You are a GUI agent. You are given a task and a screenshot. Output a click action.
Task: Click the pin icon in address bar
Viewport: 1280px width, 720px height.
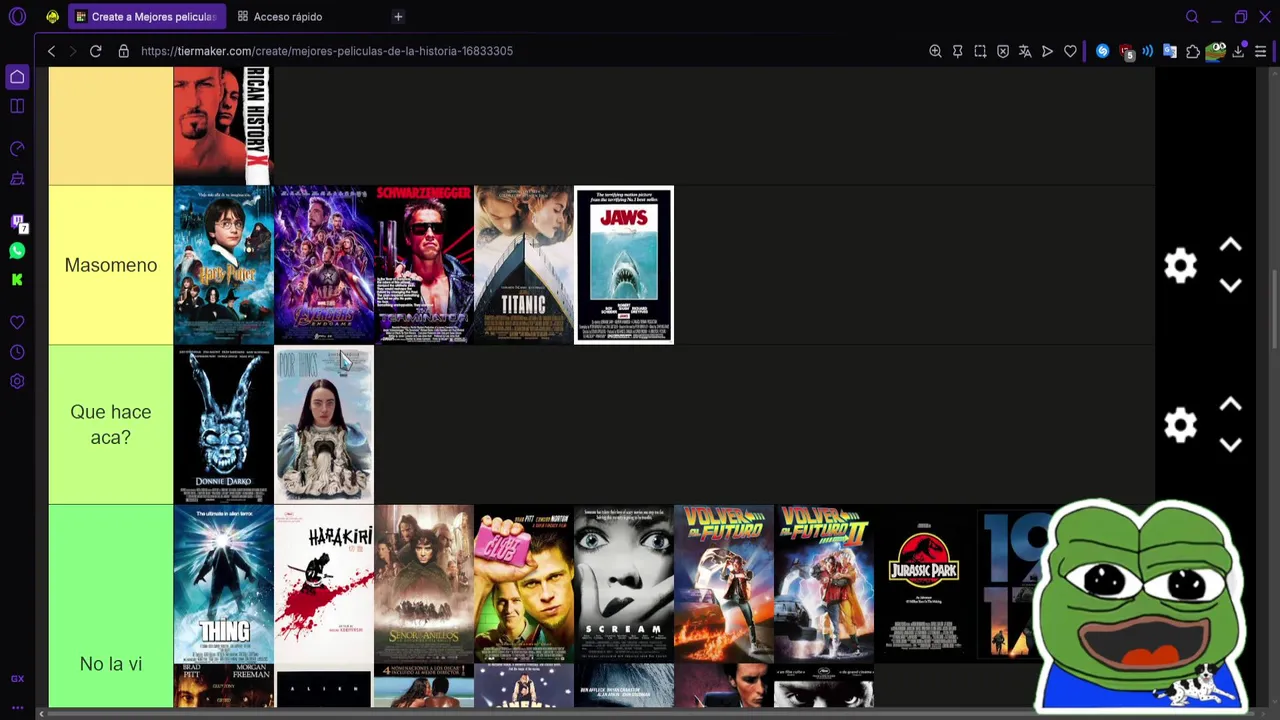click(x=958, y=51)
